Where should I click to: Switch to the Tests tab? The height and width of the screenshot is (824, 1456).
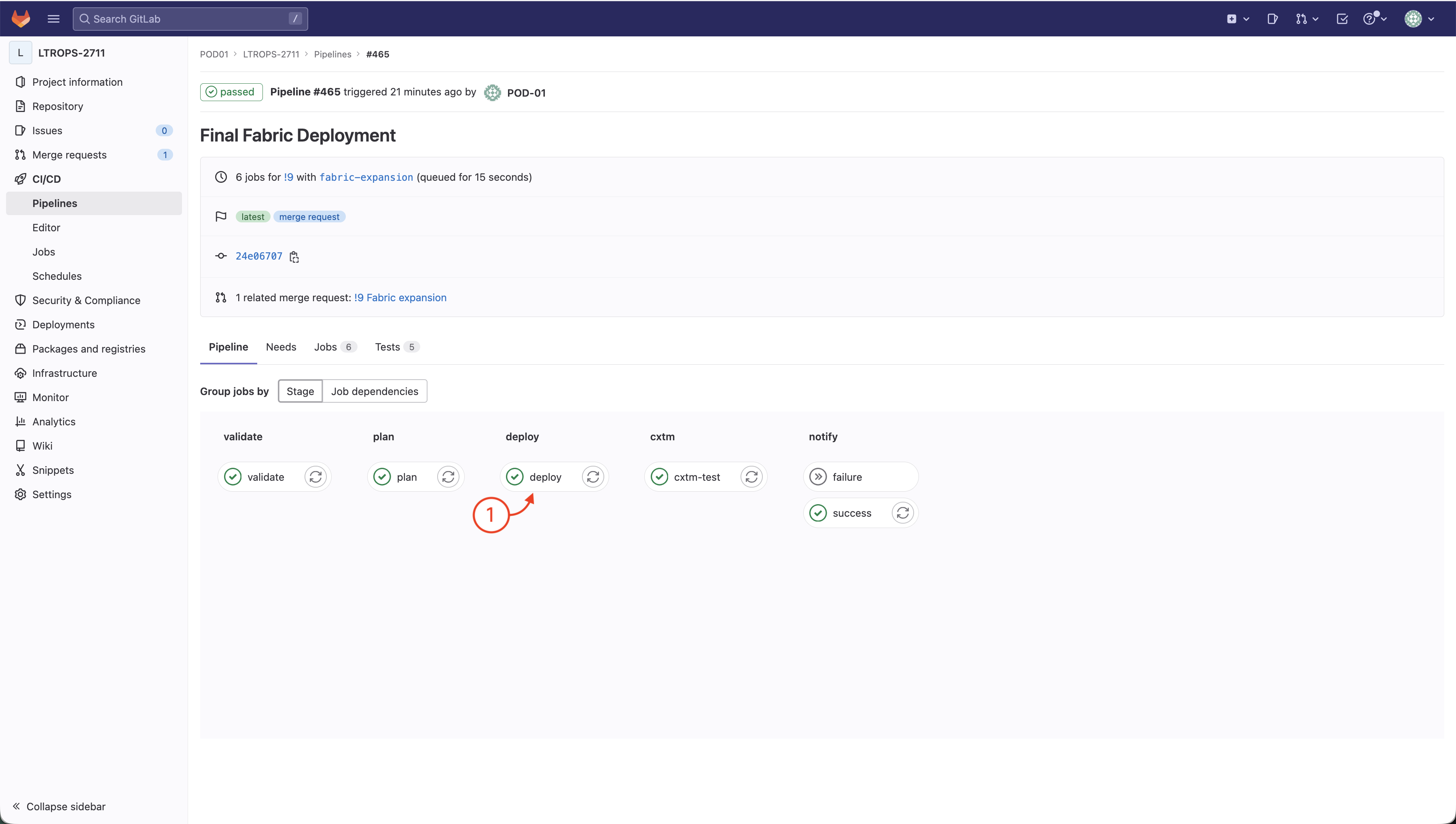click(x=387, y=347)
